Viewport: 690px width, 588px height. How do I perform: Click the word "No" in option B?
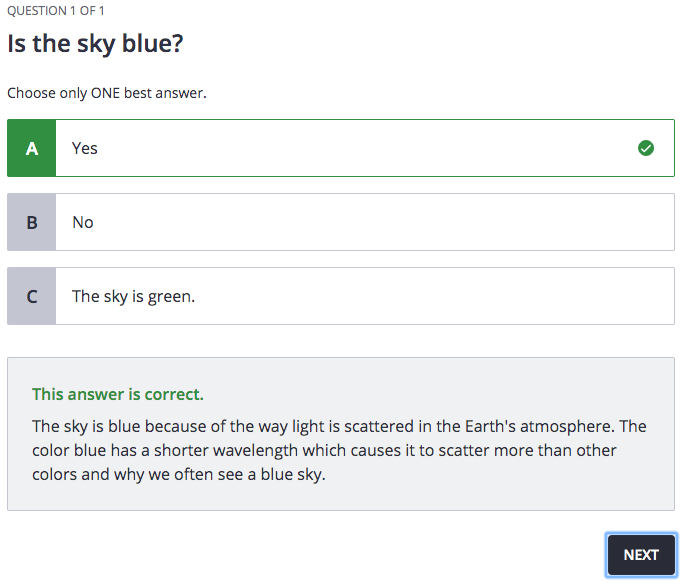pos(83,222)
